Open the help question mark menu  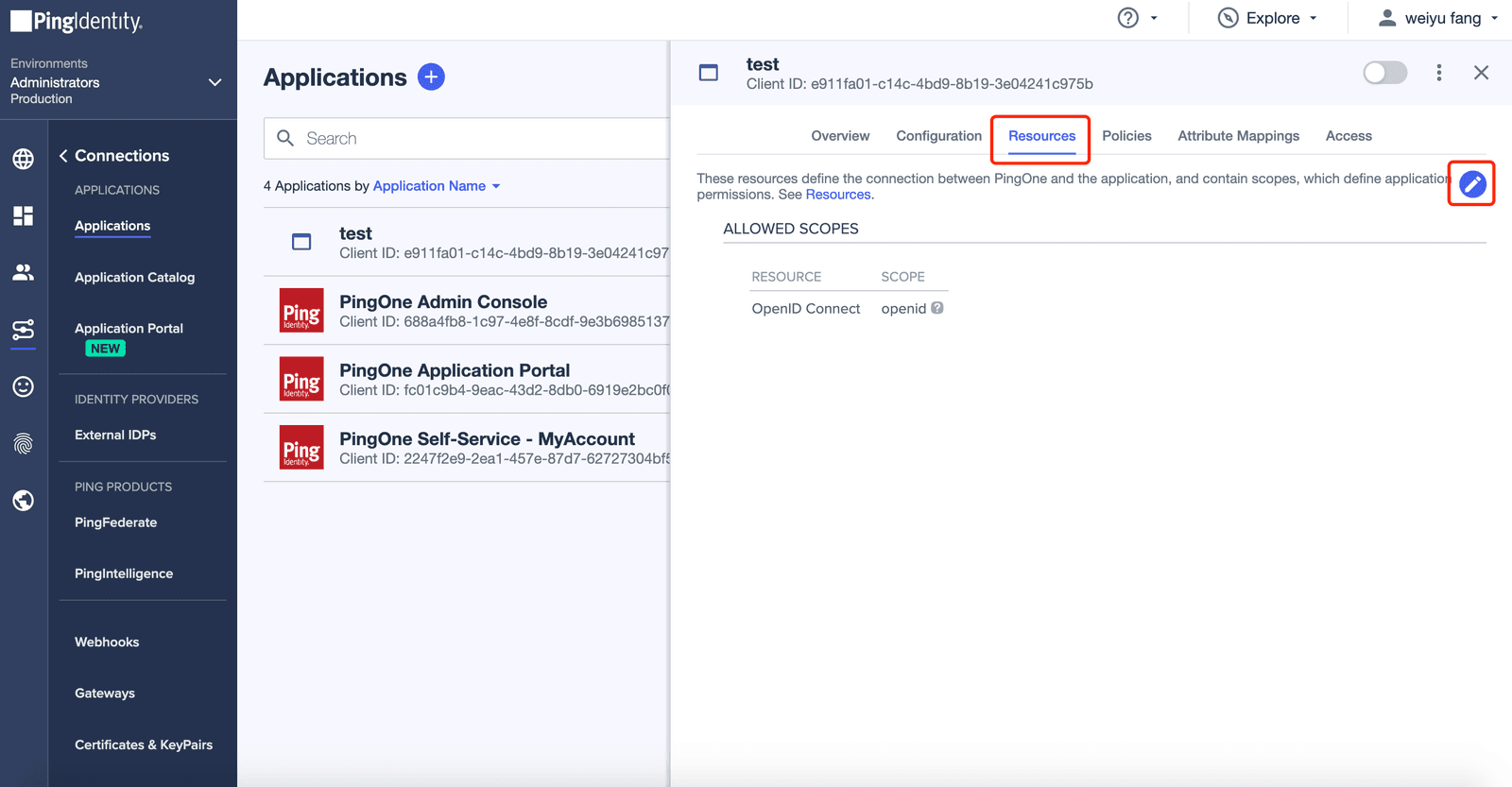click(1128, 18)
